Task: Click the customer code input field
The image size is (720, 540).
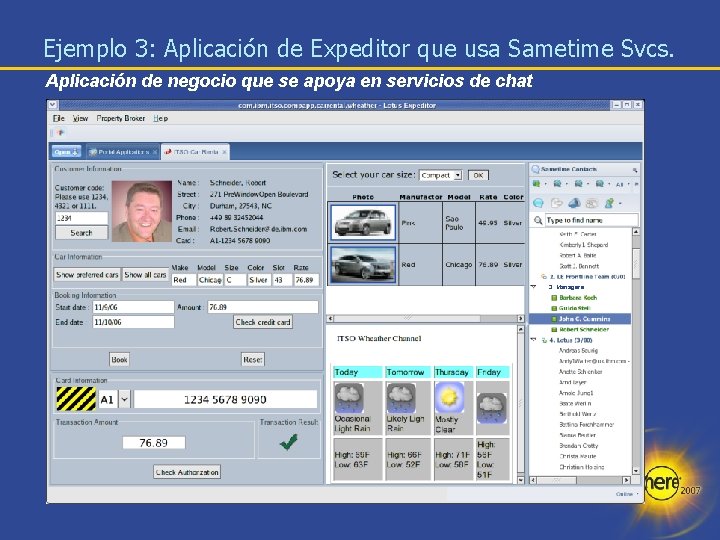Action: 82,218
